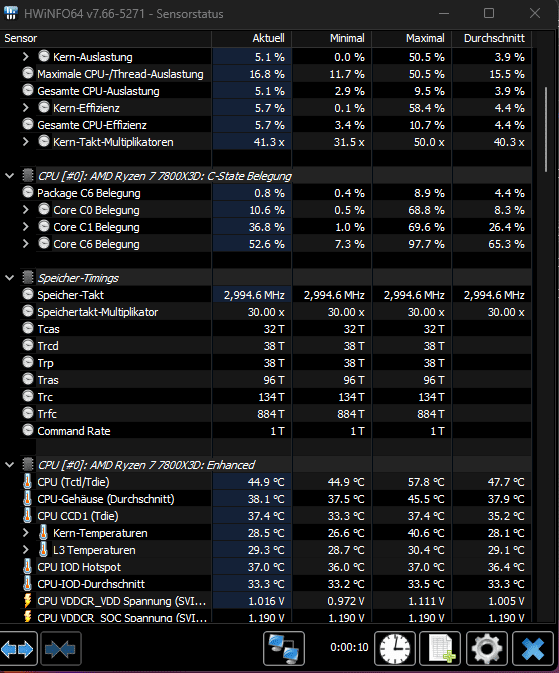The height and width of the screenshot is (673, 559).
Task: Select the Trcd row label
Action: [x=48, y=346]
